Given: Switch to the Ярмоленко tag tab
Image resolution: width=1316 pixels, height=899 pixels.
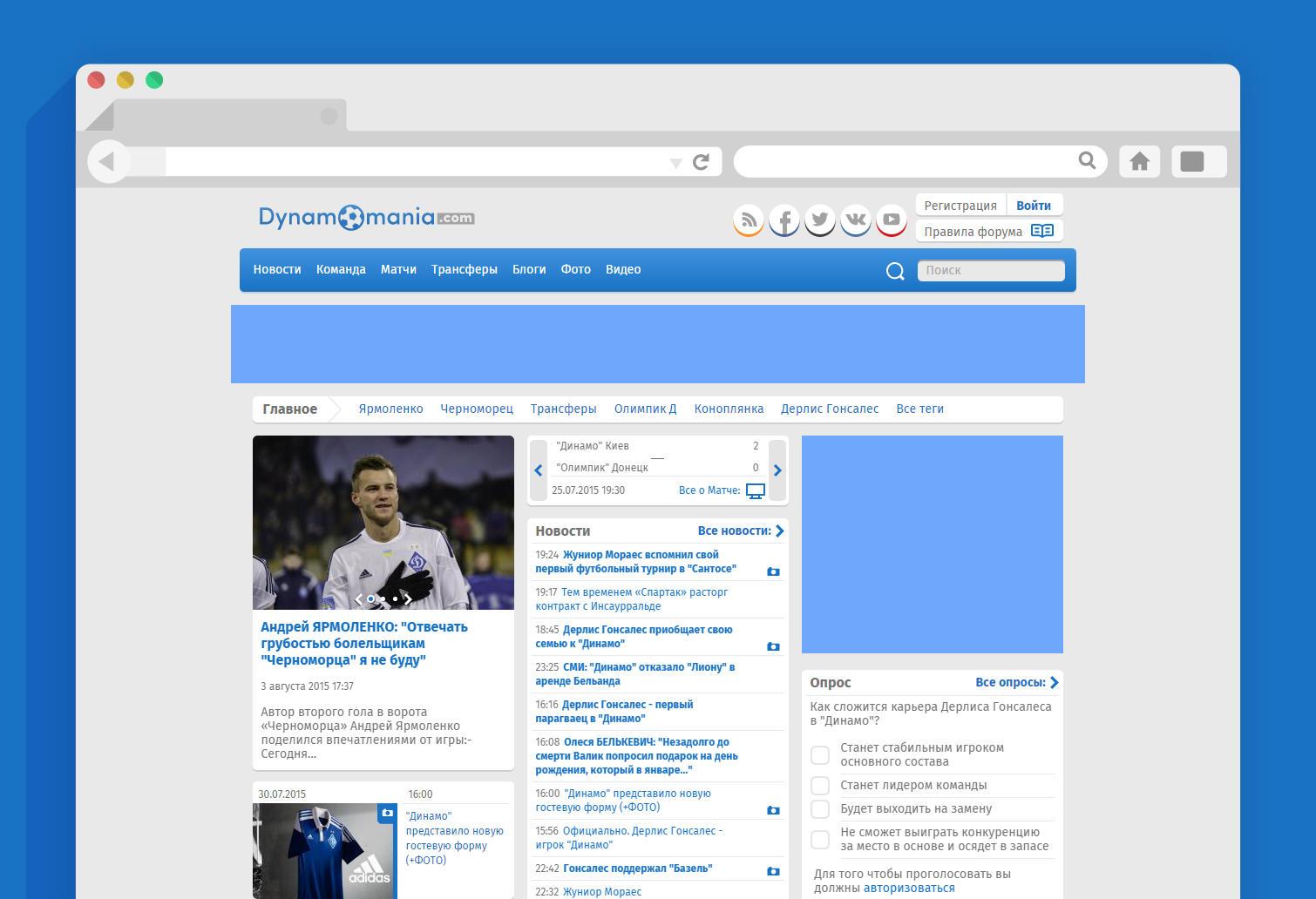Looking at the screenshot, I should pyautogui.click(x=390, y=409).
